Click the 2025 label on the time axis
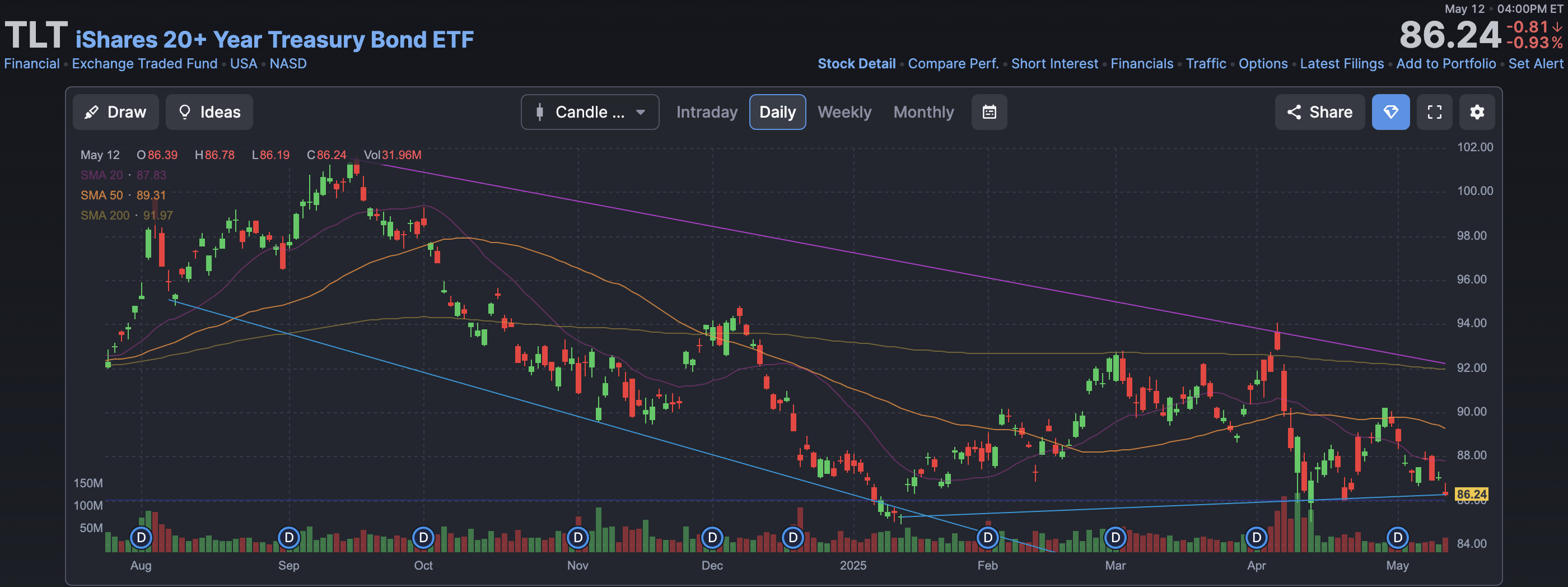The width and height of the screenshot is (1568, 587). [x=853, y=565]
